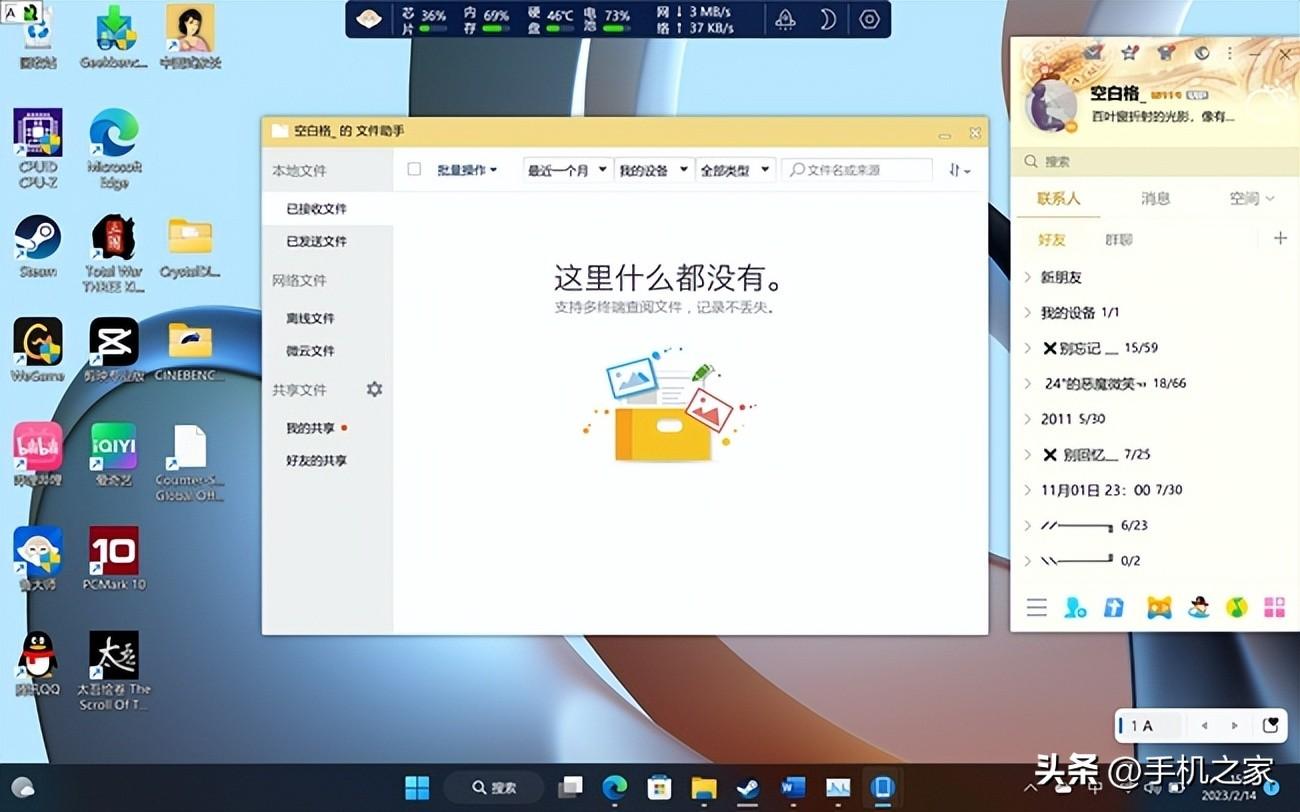
Task: Open Microsoft Store icon on taskbar
Action: point(659,788)
